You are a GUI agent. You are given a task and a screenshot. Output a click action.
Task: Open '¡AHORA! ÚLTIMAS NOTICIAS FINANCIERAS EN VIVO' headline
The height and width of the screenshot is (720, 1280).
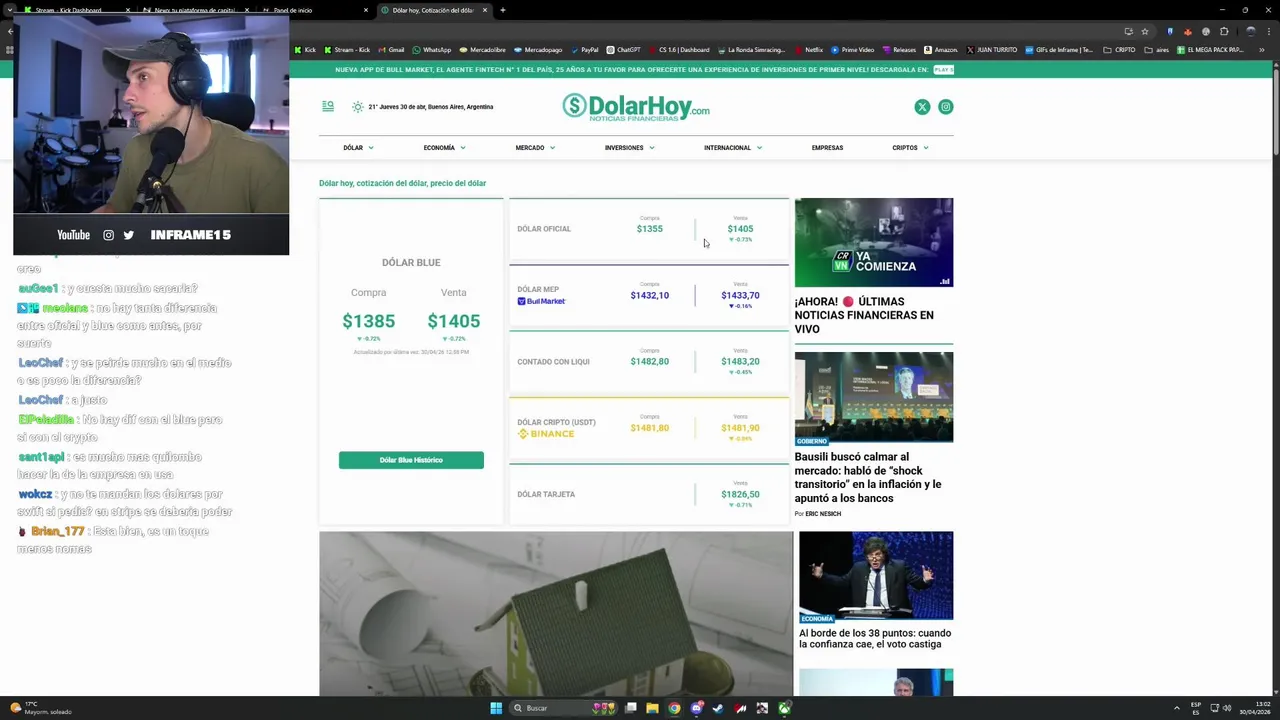click(865, 315)
